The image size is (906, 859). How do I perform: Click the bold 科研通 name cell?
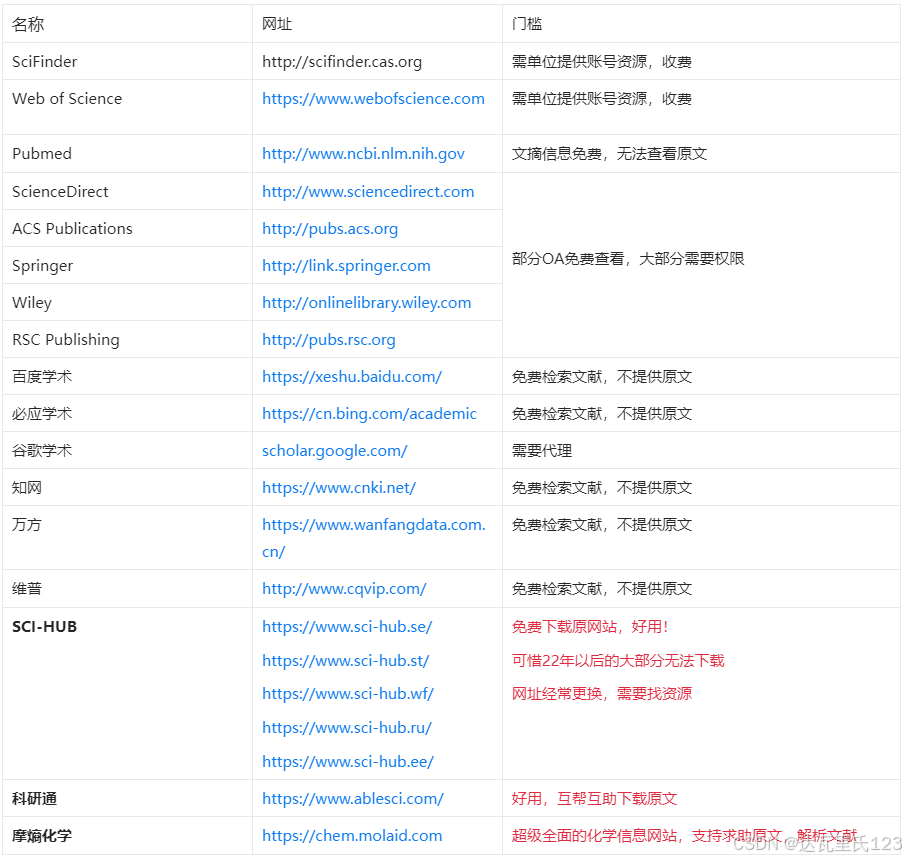127,798
